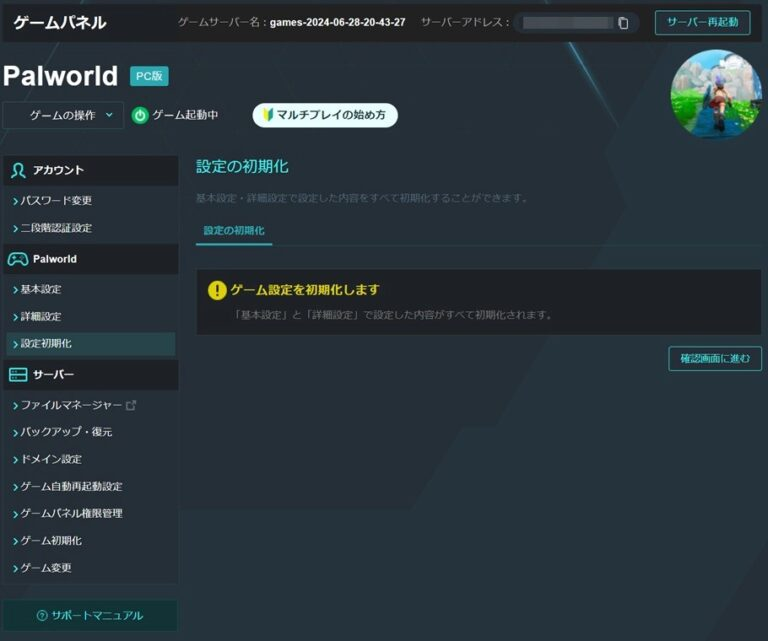Click the Palworld sidebar section header

tap(91, 259)
